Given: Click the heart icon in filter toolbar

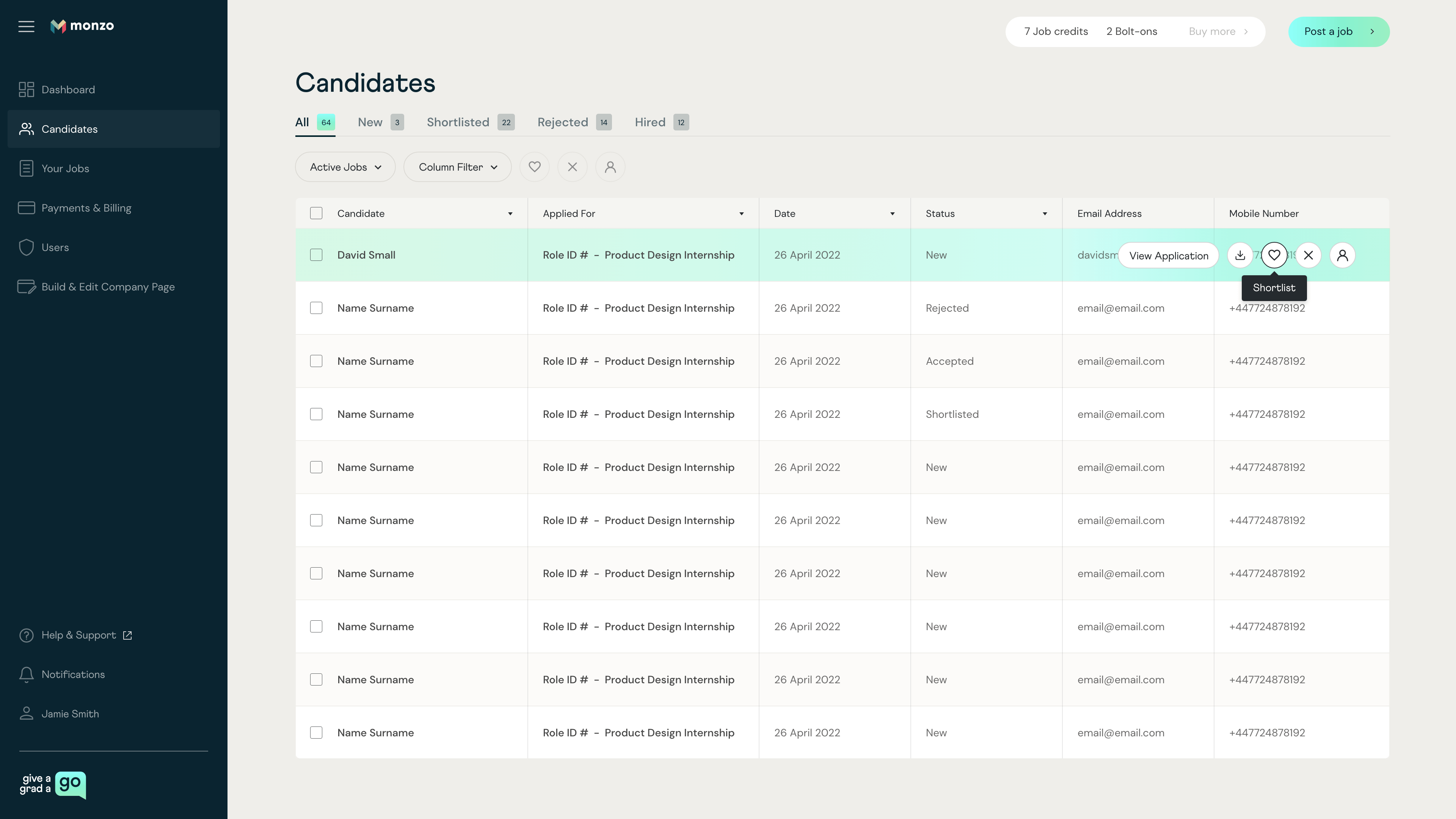Looking at the screenshot, I should pos(534,167).
